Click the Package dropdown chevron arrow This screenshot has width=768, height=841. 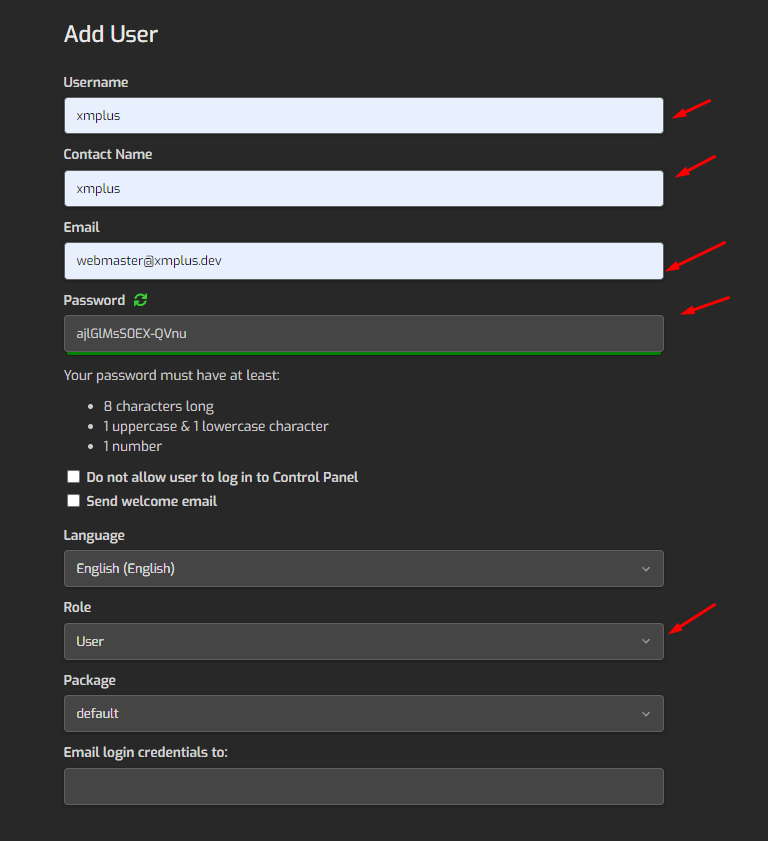tap(645, 714)
